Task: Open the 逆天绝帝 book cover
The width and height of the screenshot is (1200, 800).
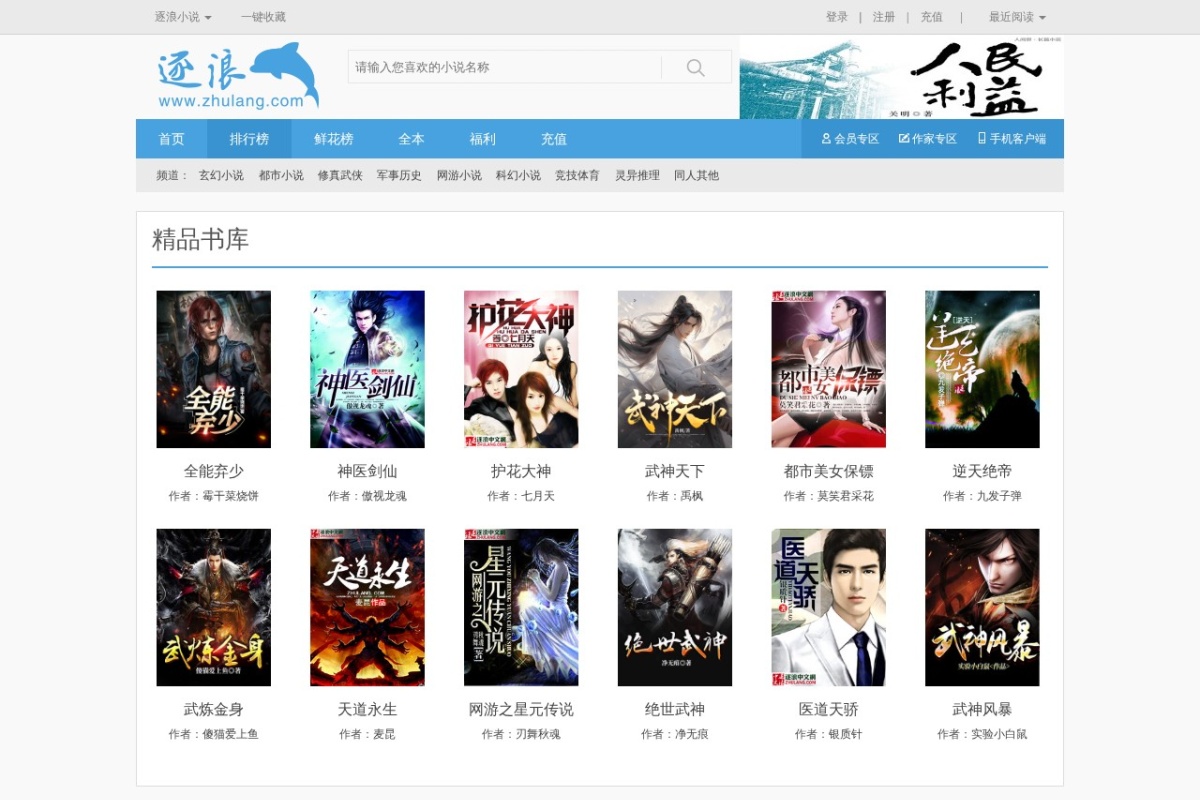Action: [x=982, y=369]
